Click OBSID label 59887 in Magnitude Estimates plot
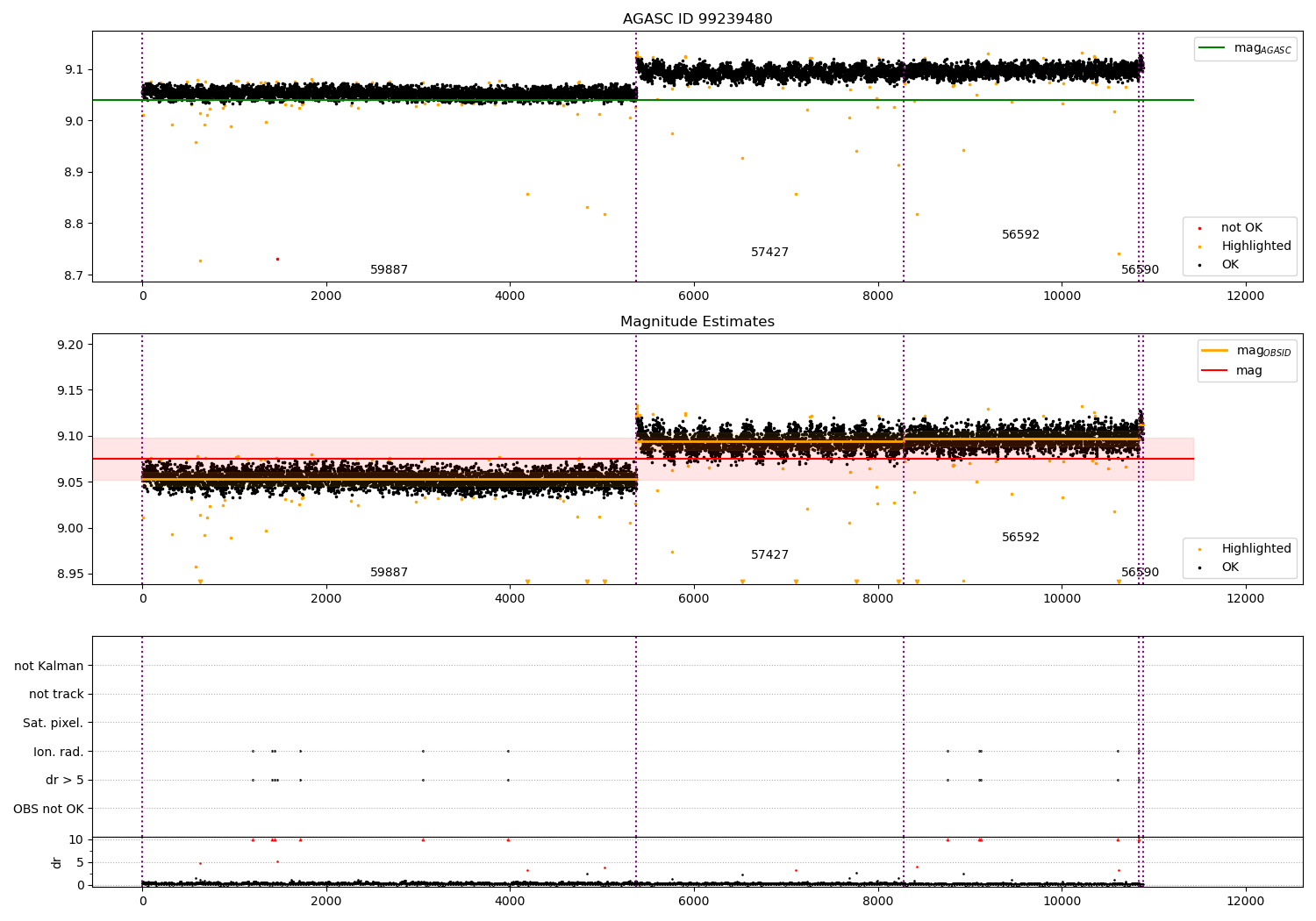Screen dimensions: 1316x921 pos(389,573)
